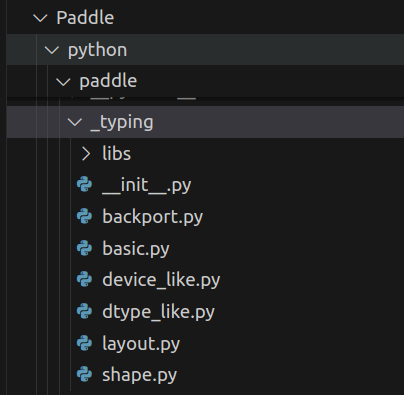Click the Python icon beside backport.py
Viewport: 404px width, 395px height.
pos(84,216)
